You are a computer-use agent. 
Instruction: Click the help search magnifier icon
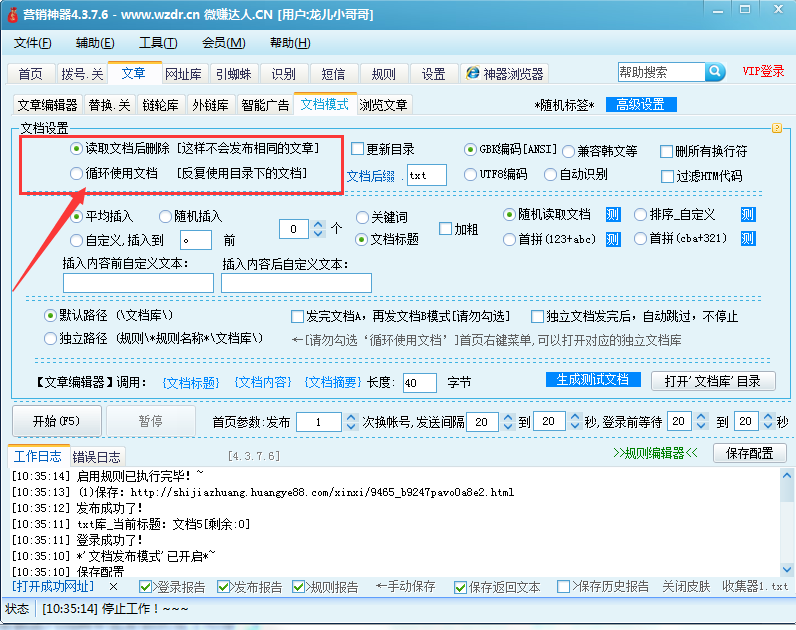(x=715, y=72)
